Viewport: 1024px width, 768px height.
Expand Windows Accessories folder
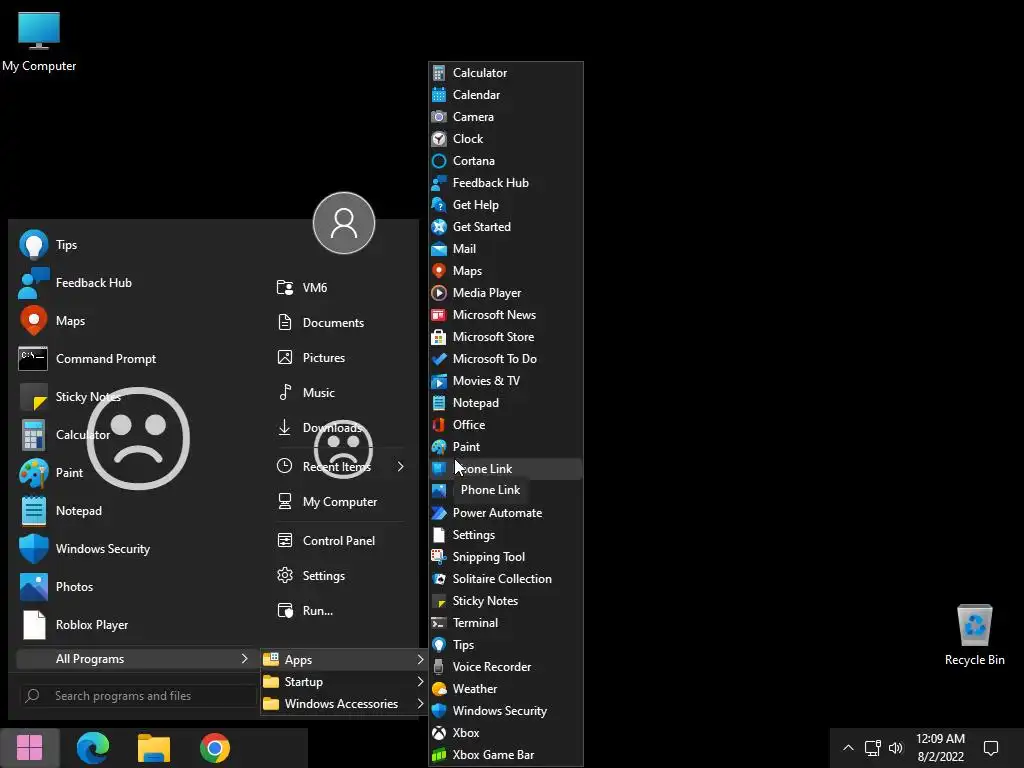pyautogui.click(x=344, y=704)
